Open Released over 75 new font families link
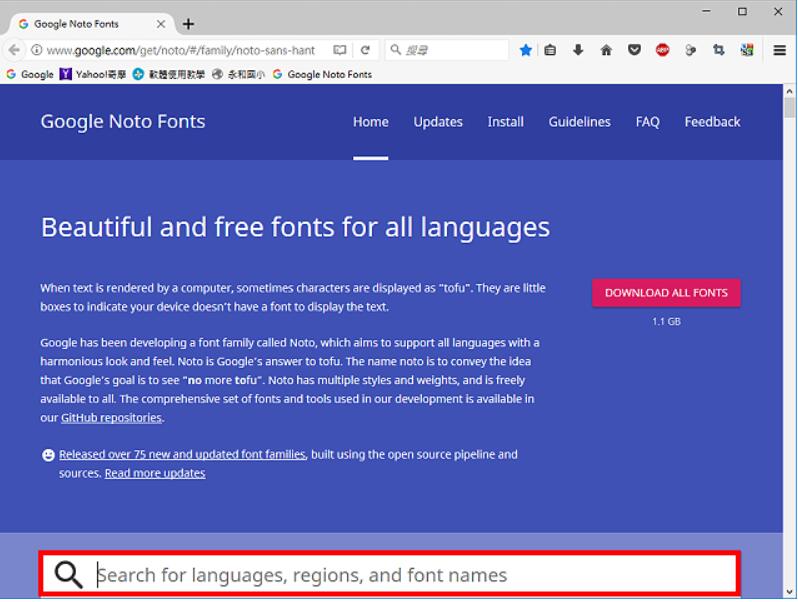Image resolution: width=798 pixels, height=602 pixels. point(182,454)
